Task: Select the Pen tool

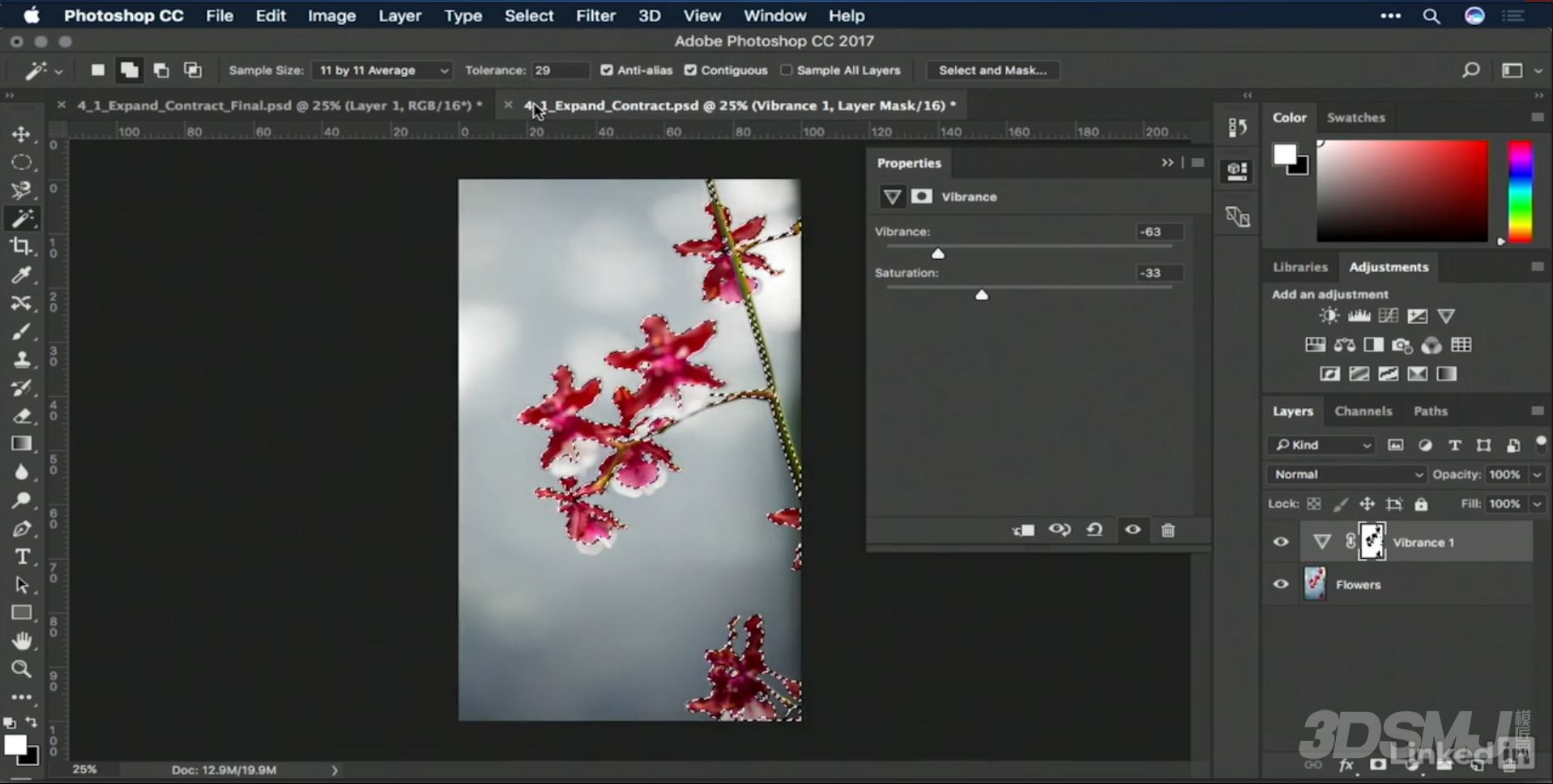Action: click(x=22, y=529)
